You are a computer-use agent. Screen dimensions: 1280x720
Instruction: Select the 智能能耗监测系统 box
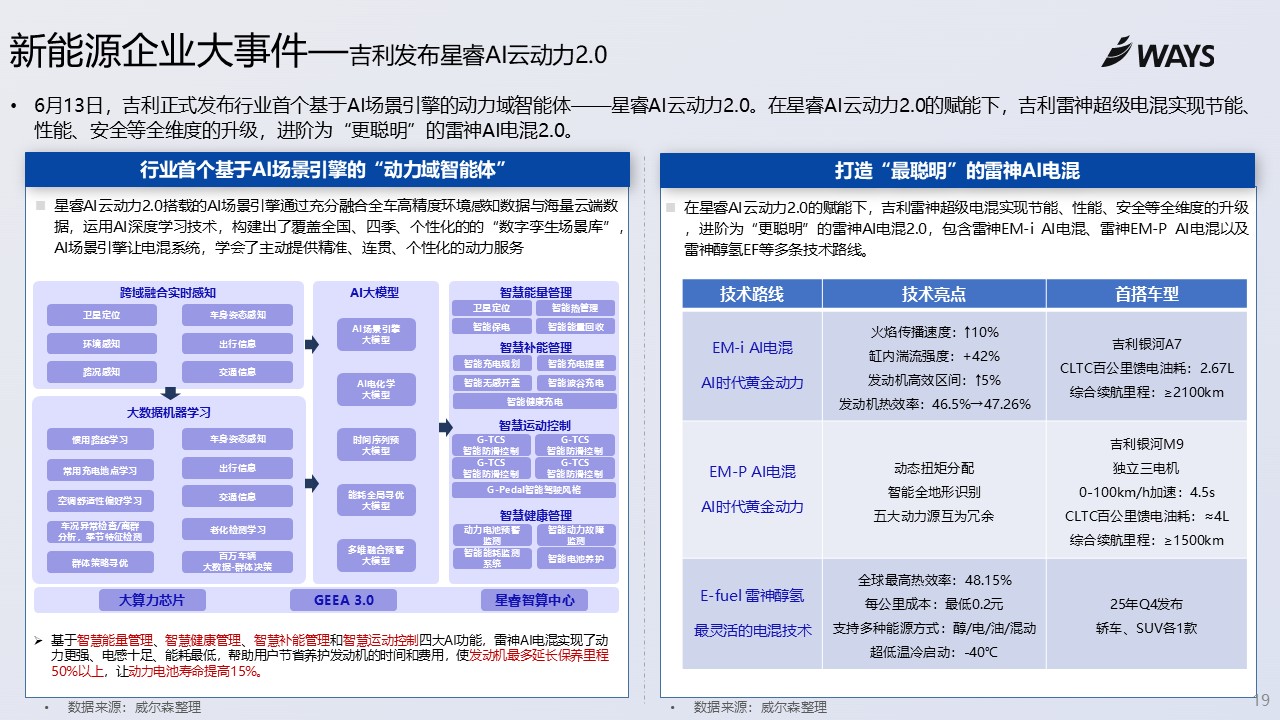point(491,559)
